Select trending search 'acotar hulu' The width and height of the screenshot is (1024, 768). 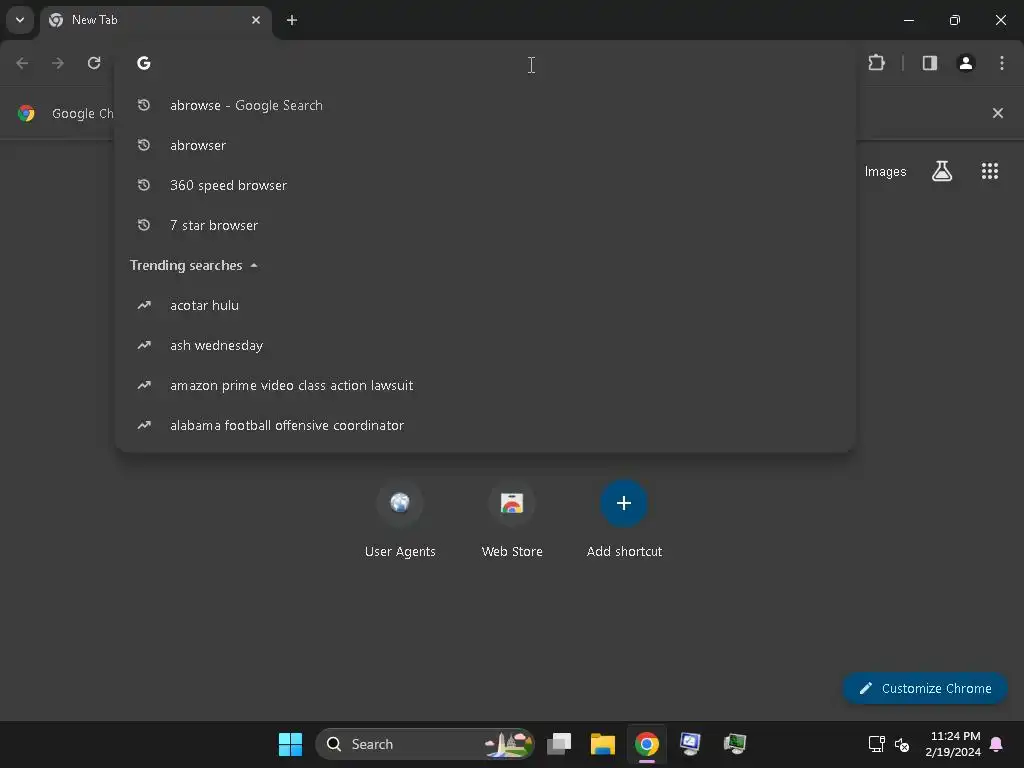pyautogui.click(x=485, y=305)
